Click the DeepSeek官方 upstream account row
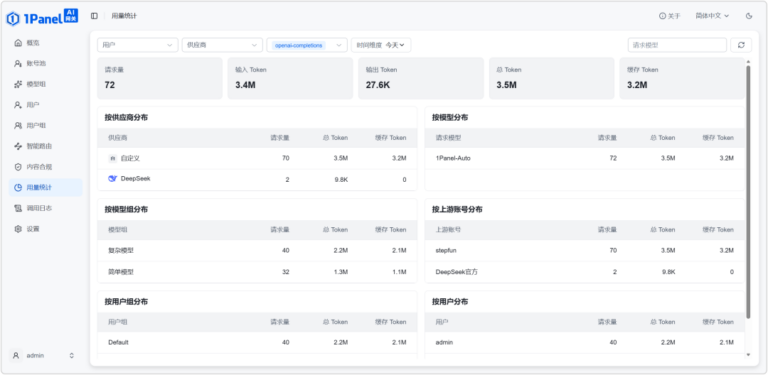The height and width of the screenshot is (375, 768). 585,272
